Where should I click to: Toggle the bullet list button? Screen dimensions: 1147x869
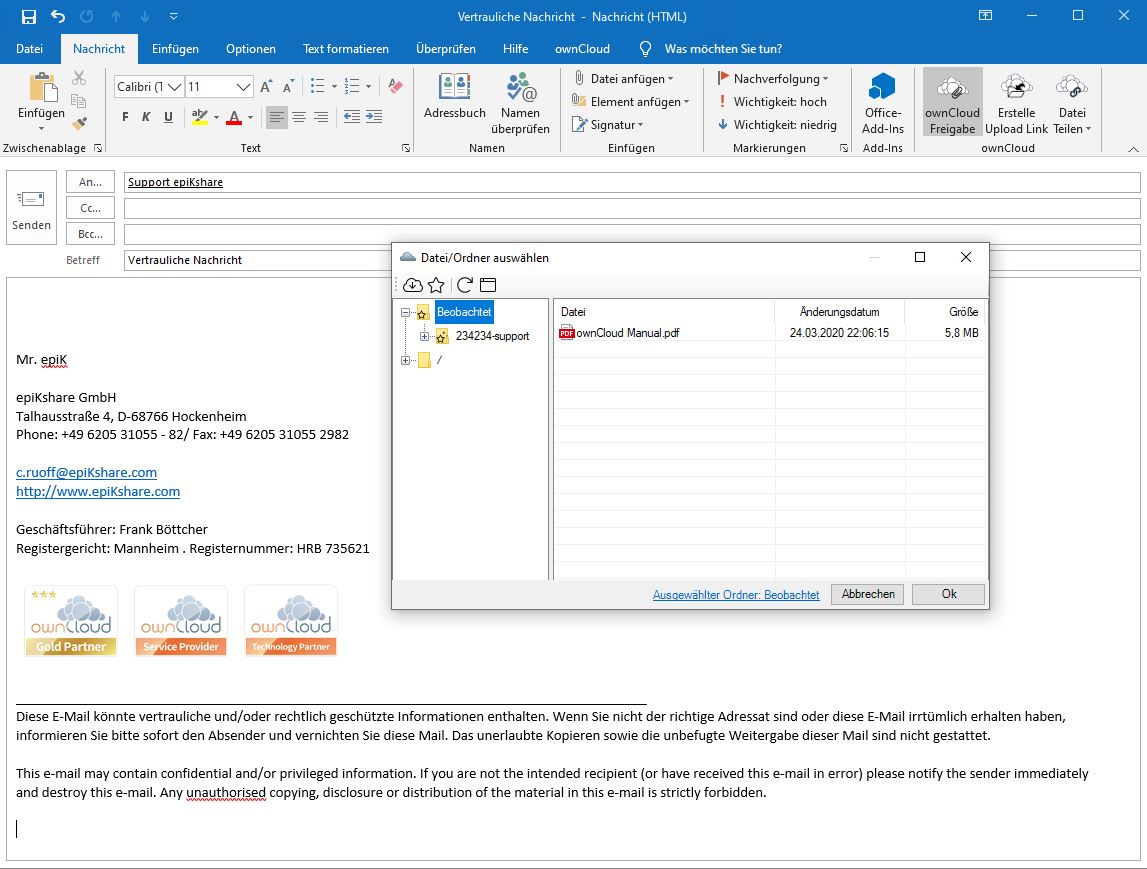coord(317,86)
